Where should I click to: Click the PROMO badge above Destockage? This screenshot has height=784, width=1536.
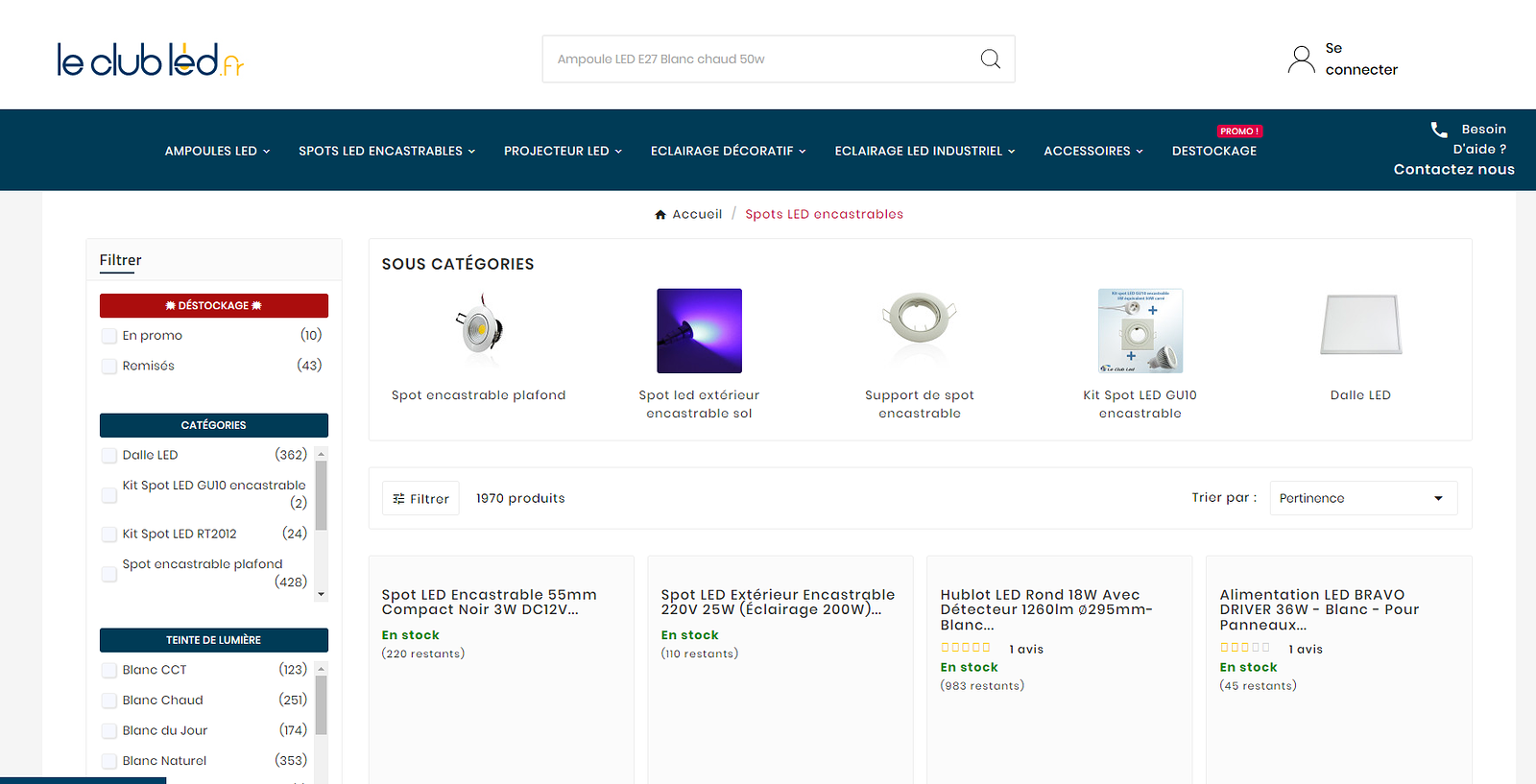[x=1239, y=131]
